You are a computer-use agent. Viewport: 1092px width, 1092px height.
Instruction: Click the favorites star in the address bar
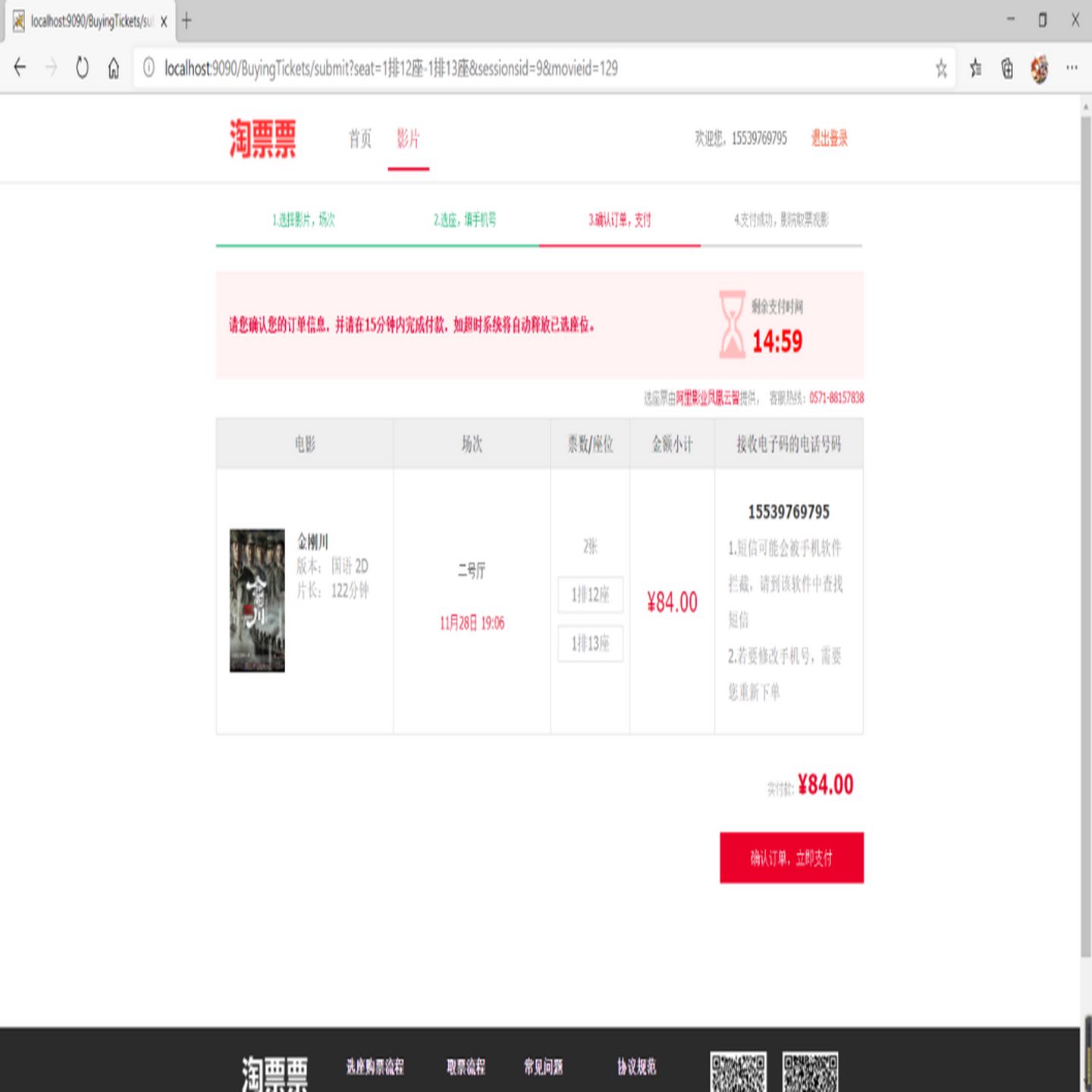click(x=940, y=70)
